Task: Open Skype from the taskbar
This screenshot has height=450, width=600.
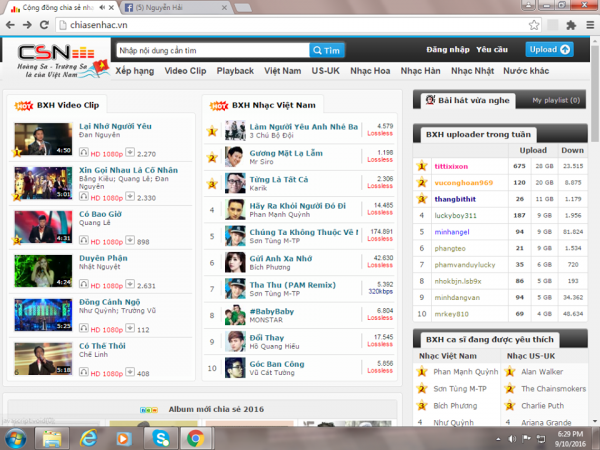Action: (160, 437)
